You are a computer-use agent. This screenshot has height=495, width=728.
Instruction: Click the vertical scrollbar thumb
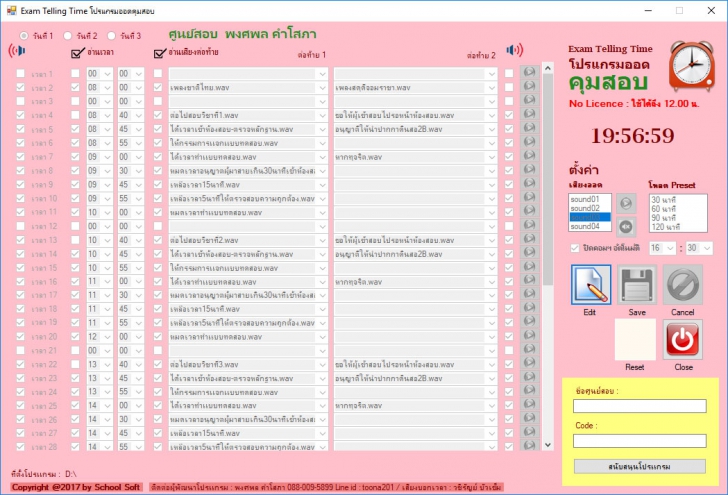[548, 178]
